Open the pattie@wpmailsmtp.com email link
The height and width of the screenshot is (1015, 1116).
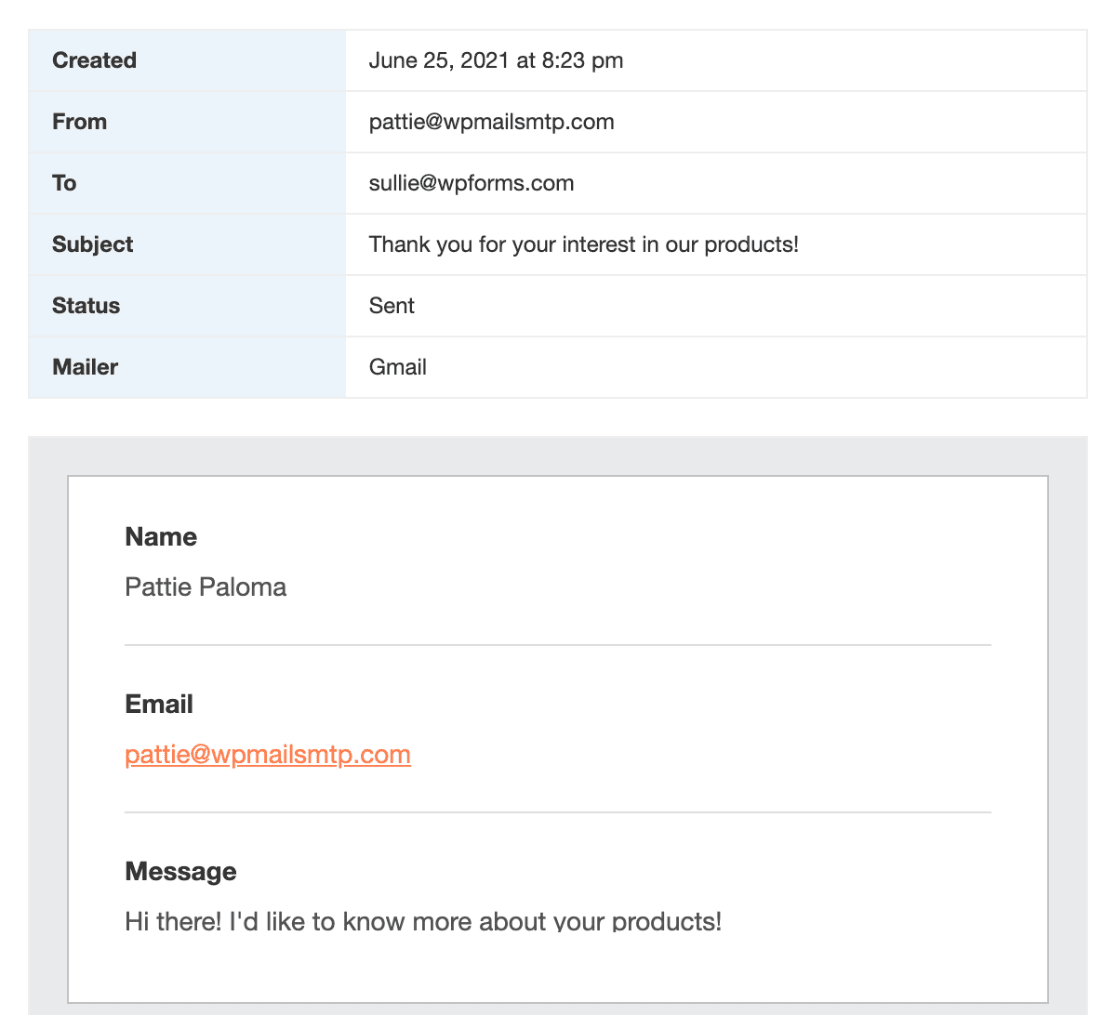pyautogui.click(x=268, y=754)
